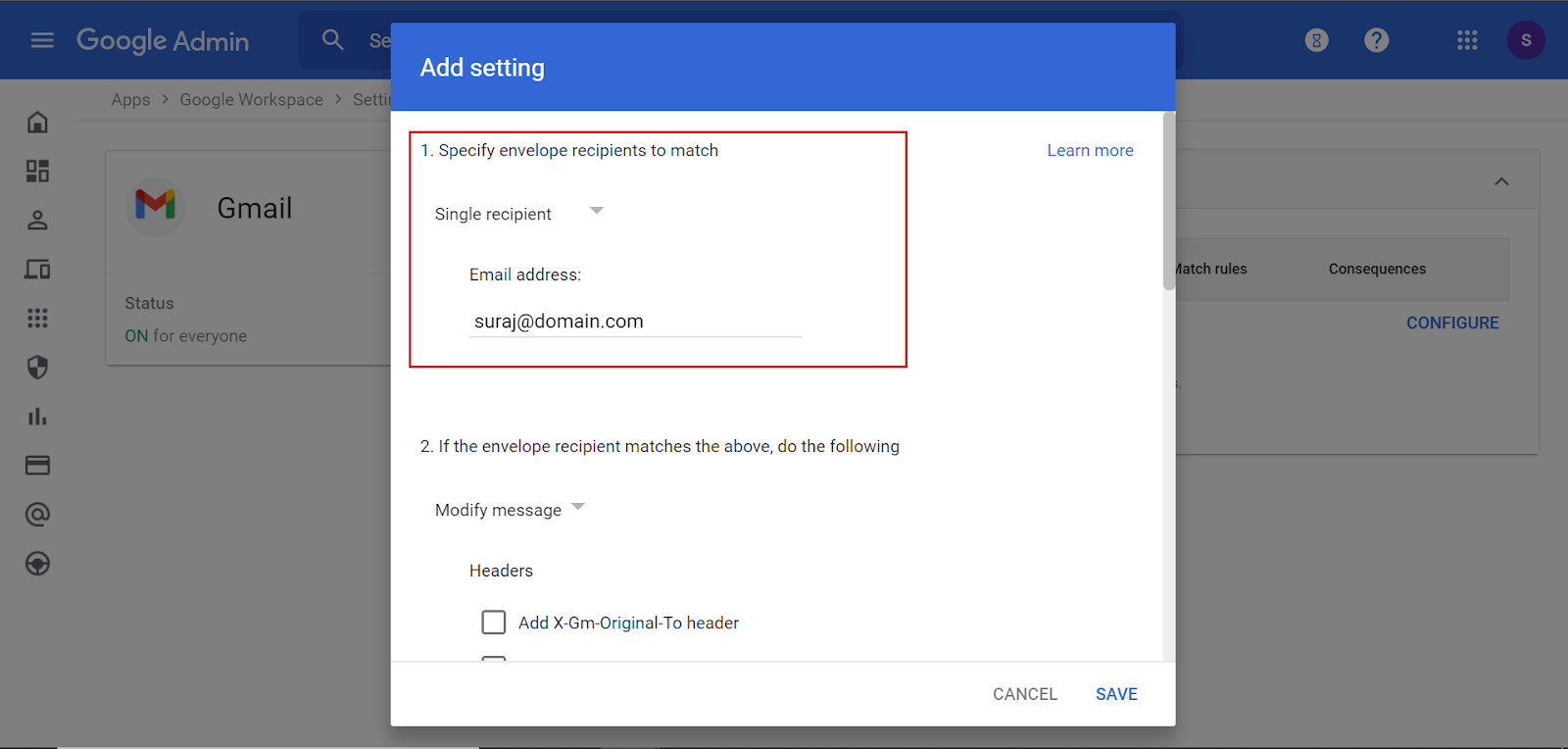Click Google Workspace in the breadcrumb
Screen dimensions: 1568x749
[251, 100]
